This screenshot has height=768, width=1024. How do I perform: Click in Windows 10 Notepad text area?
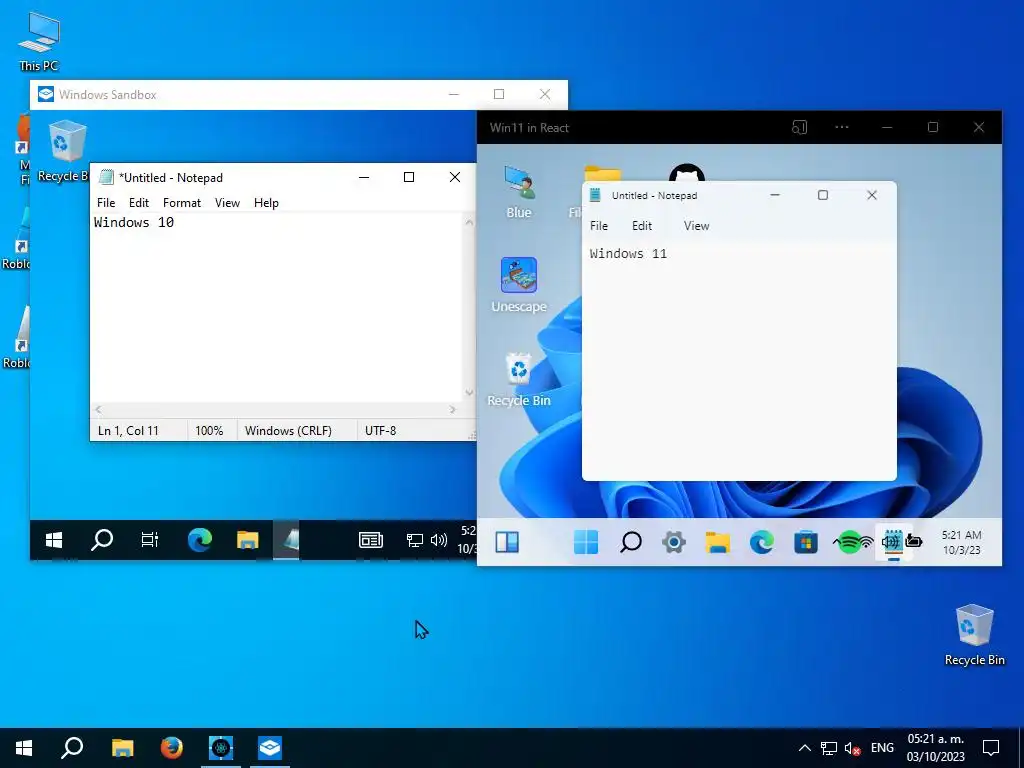click(276, 307)
